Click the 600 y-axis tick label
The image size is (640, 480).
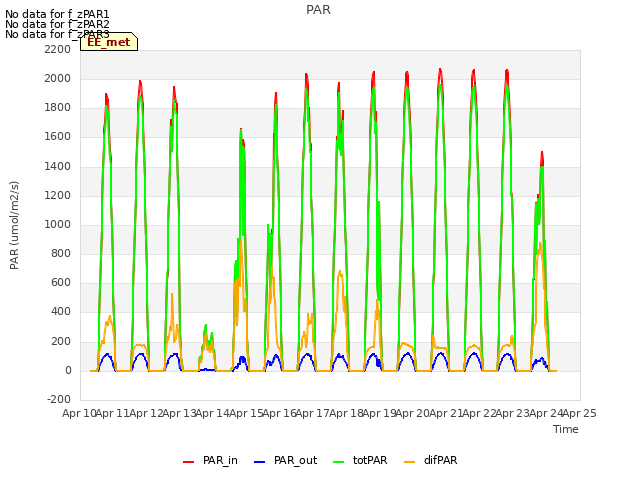(x=61, y=282)
